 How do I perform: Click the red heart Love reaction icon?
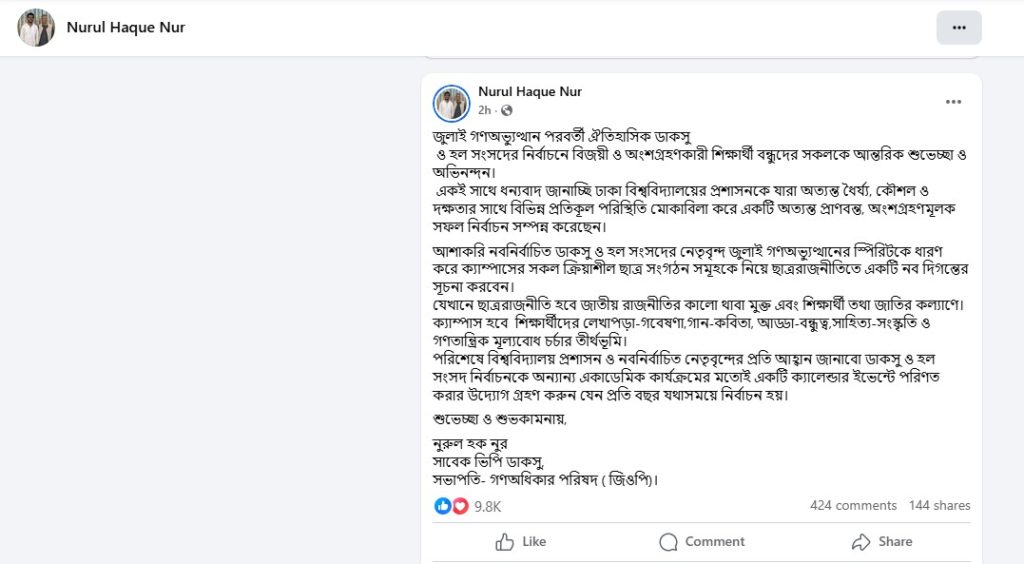click(x=460, y=506)
